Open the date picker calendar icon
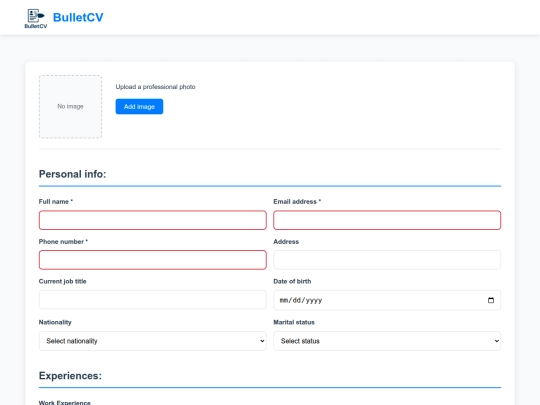540x405 pixels. point(491,300)
